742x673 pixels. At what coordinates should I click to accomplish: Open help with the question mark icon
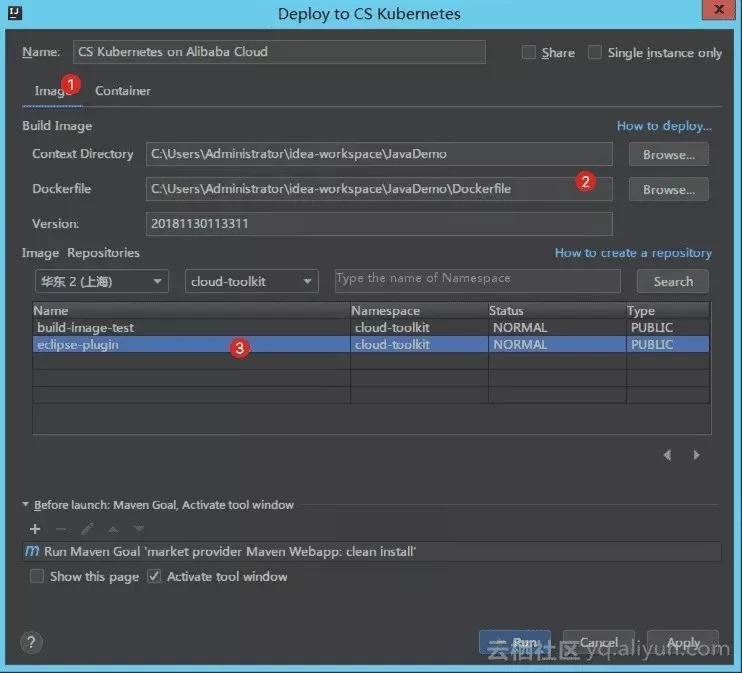[31, 643]
